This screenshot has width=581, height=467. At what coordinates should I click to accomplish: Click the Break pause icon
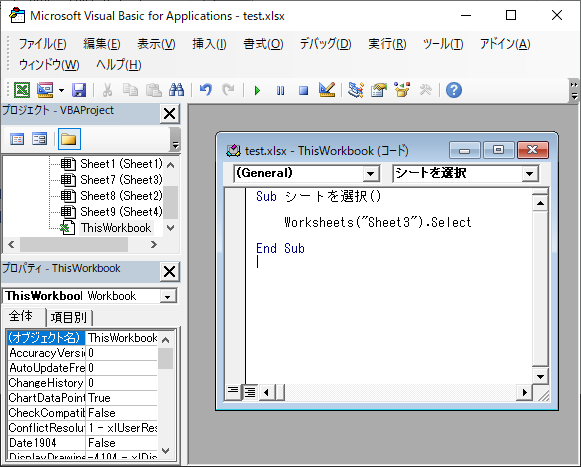click(280, 90)
